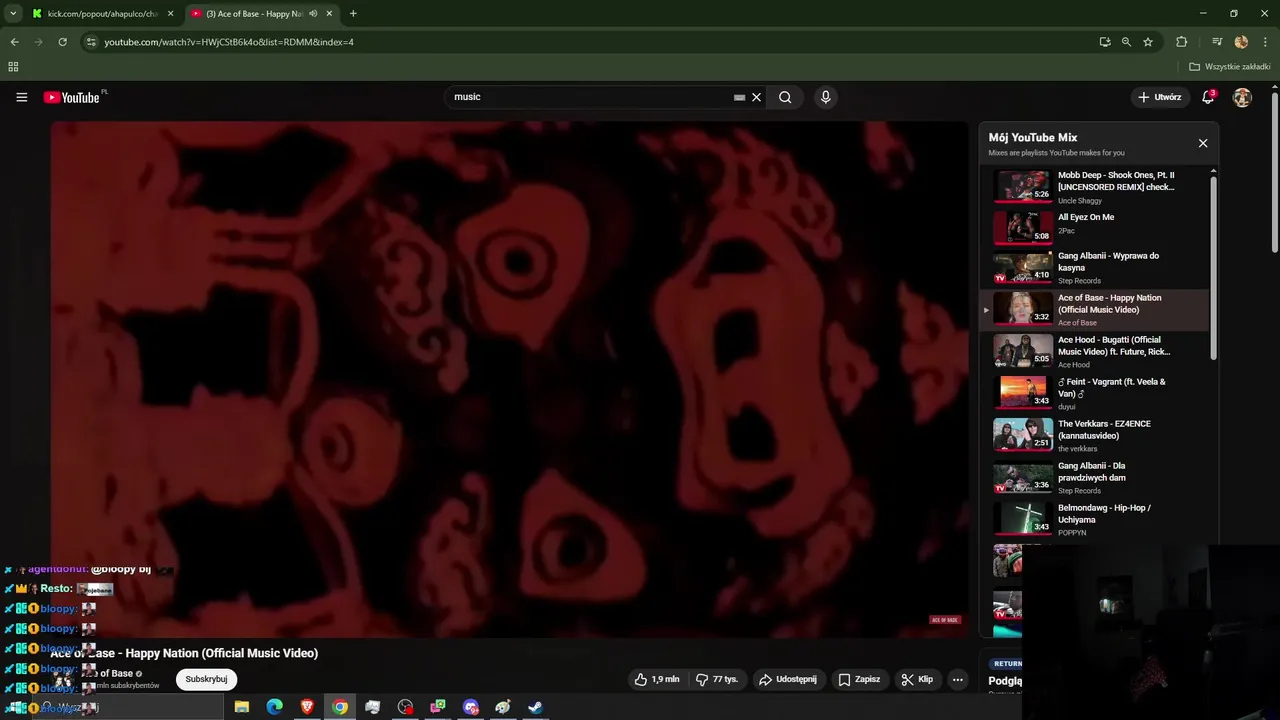The image size is (1280, 720).
Task: Click the video player area
Action: pyautogui.click(x=509, y=378)
